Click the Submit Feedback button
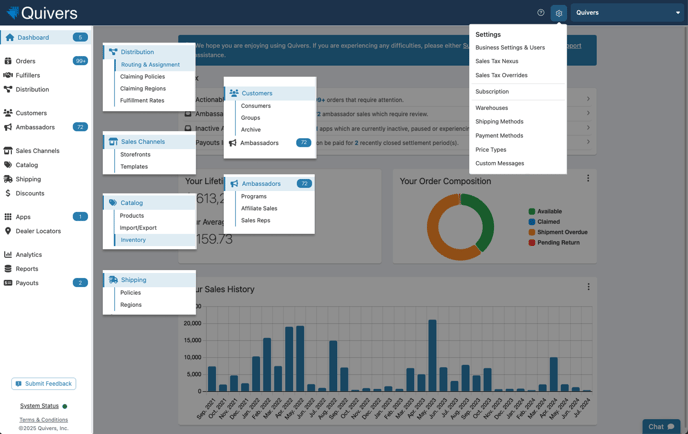688x434 pixels. click(43, 384)
